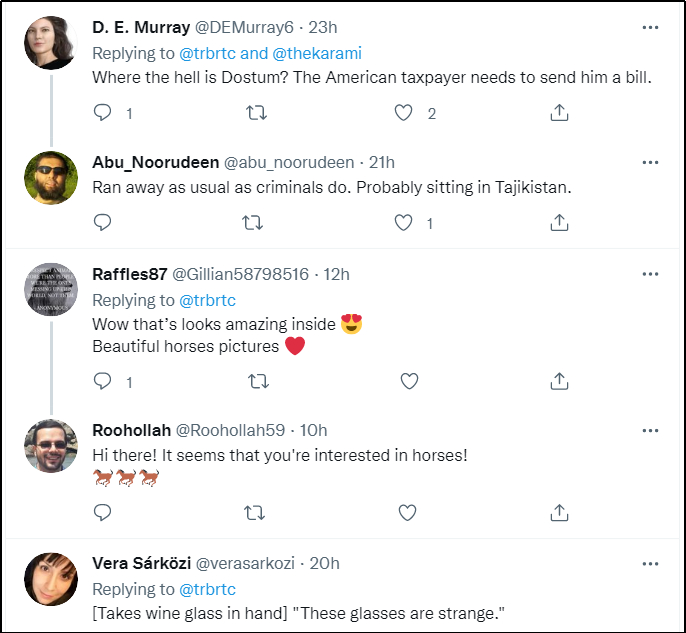Reply to Raffles87's horses tweet
The width and height of the screenshot is (686, 633).
click(x=103, y=381)
